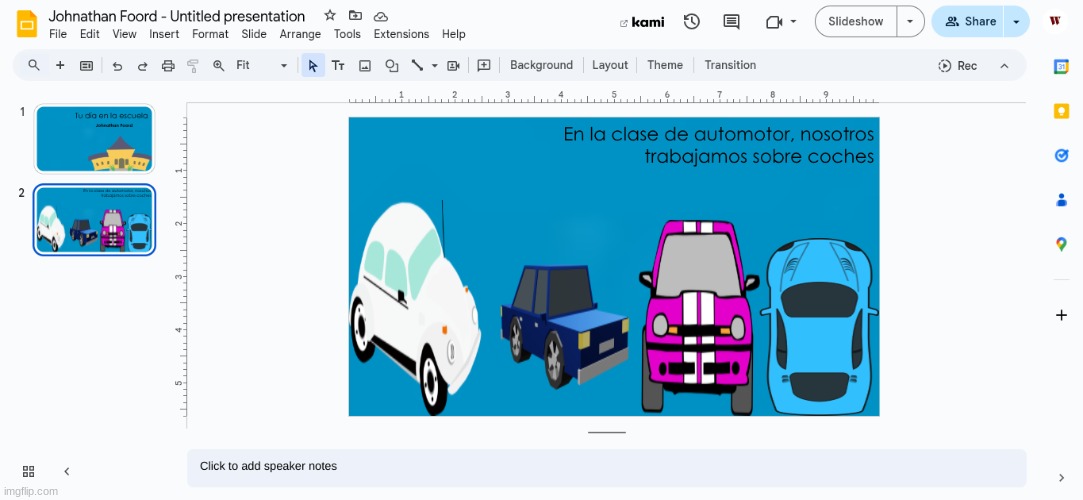1083x500 pixels.
Task: Open Google Keep side panel icon
Action: (1061, 111)
